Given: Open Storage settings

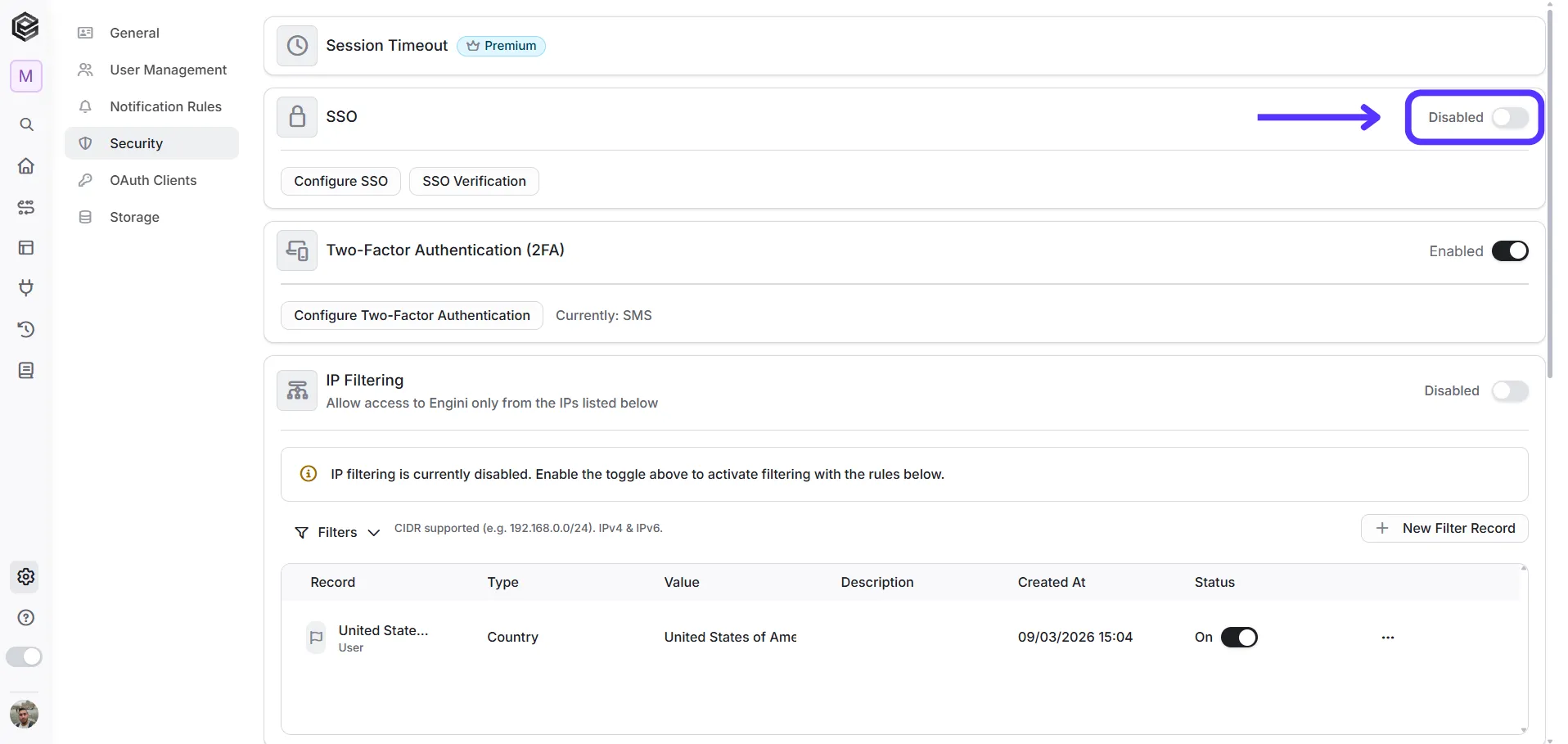Looking at the screenshot, I should (x=151, y=217).
